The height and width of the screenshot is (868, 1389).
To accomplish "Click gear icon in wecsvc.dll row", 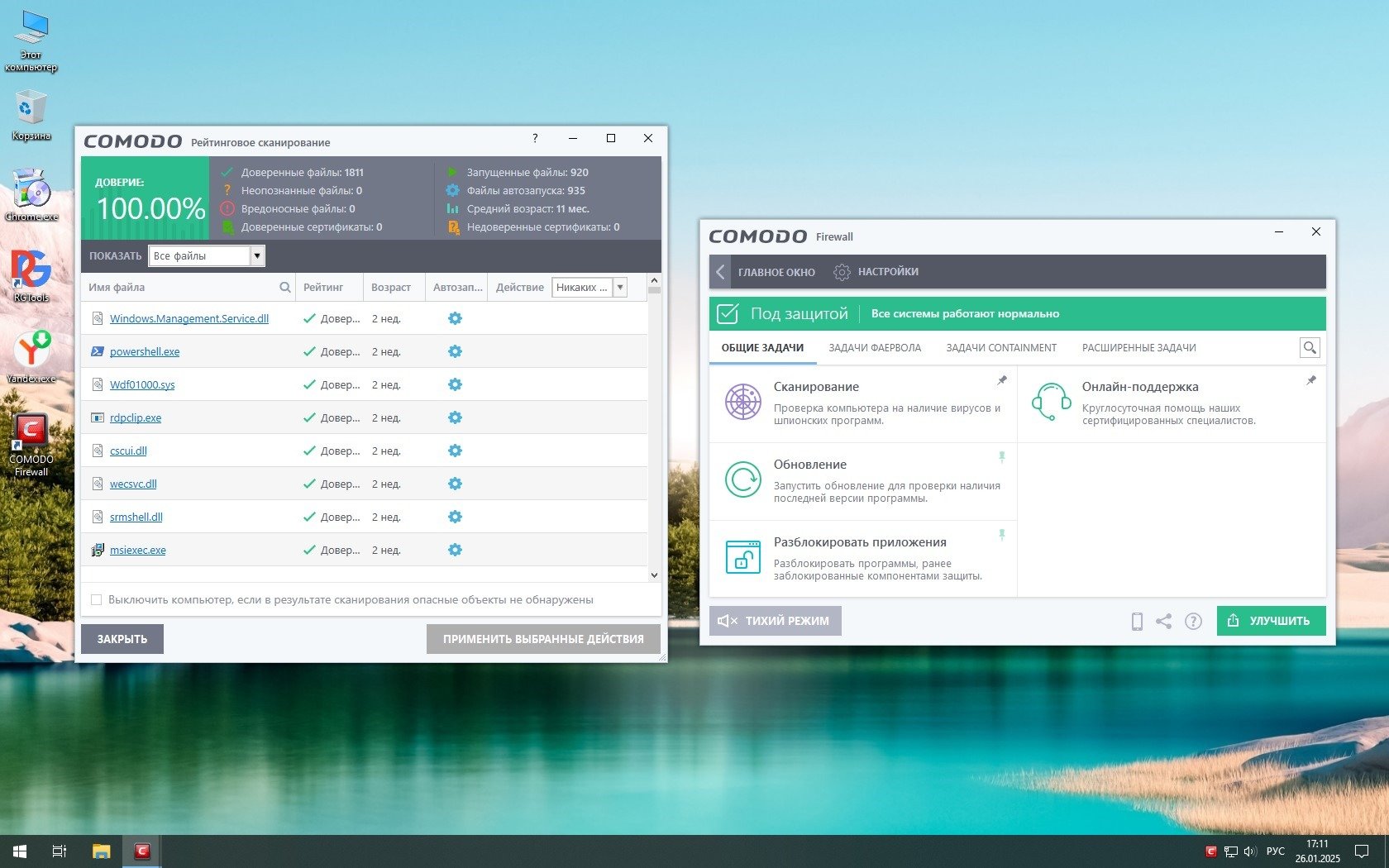I will [455, 484].
